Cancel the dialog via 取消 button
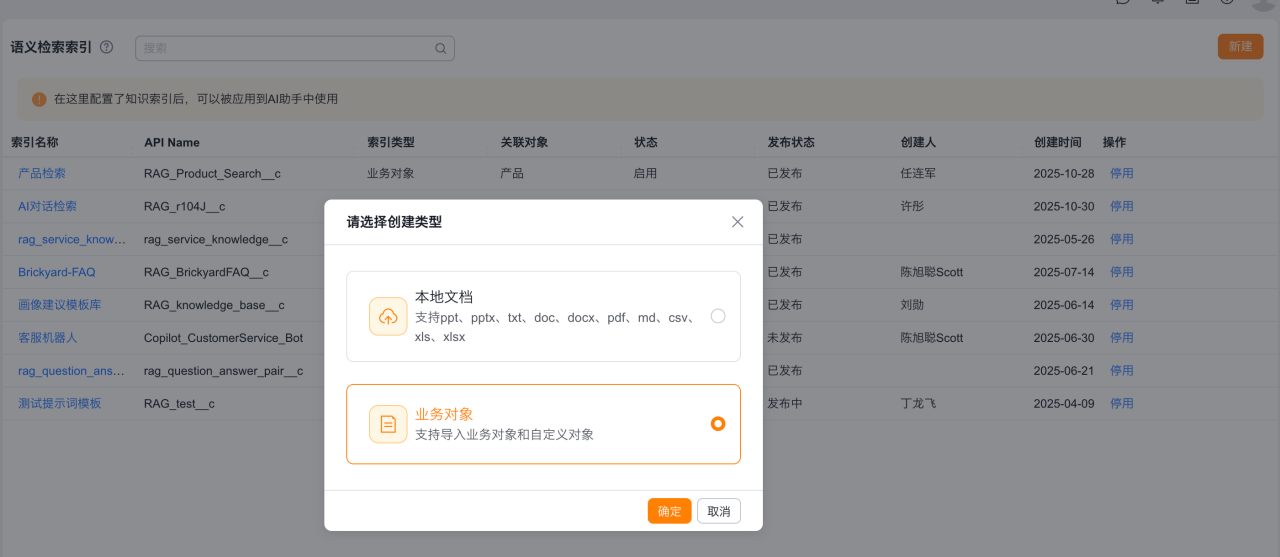 click(718, 511)
